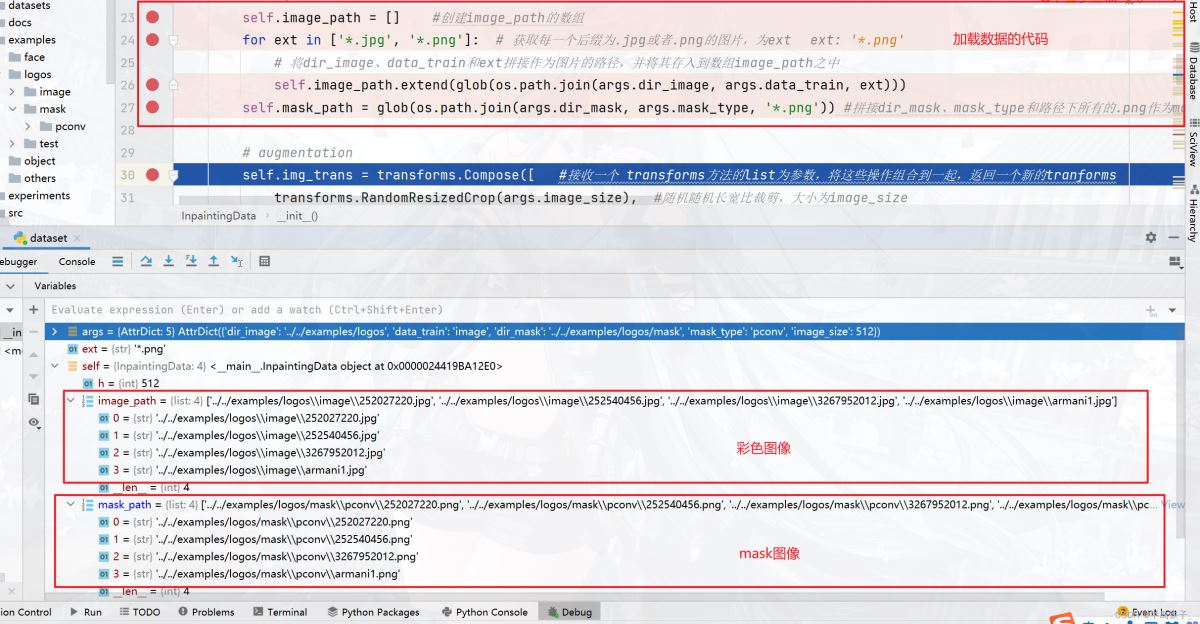1200x624 pixels.
Task: Select the experiments folder in project tree
Action: 39,196
